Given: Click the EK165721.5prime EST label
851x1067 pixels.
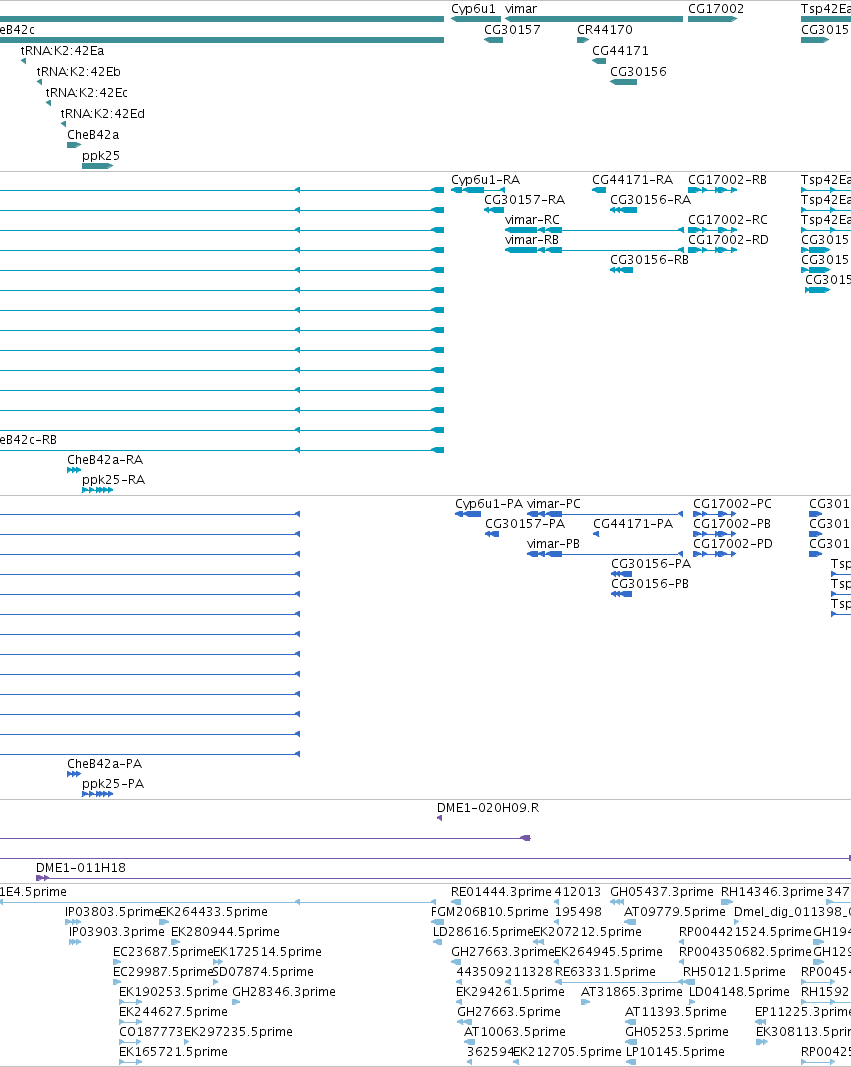Looking at the screenshot, I should pos(173,1052).
